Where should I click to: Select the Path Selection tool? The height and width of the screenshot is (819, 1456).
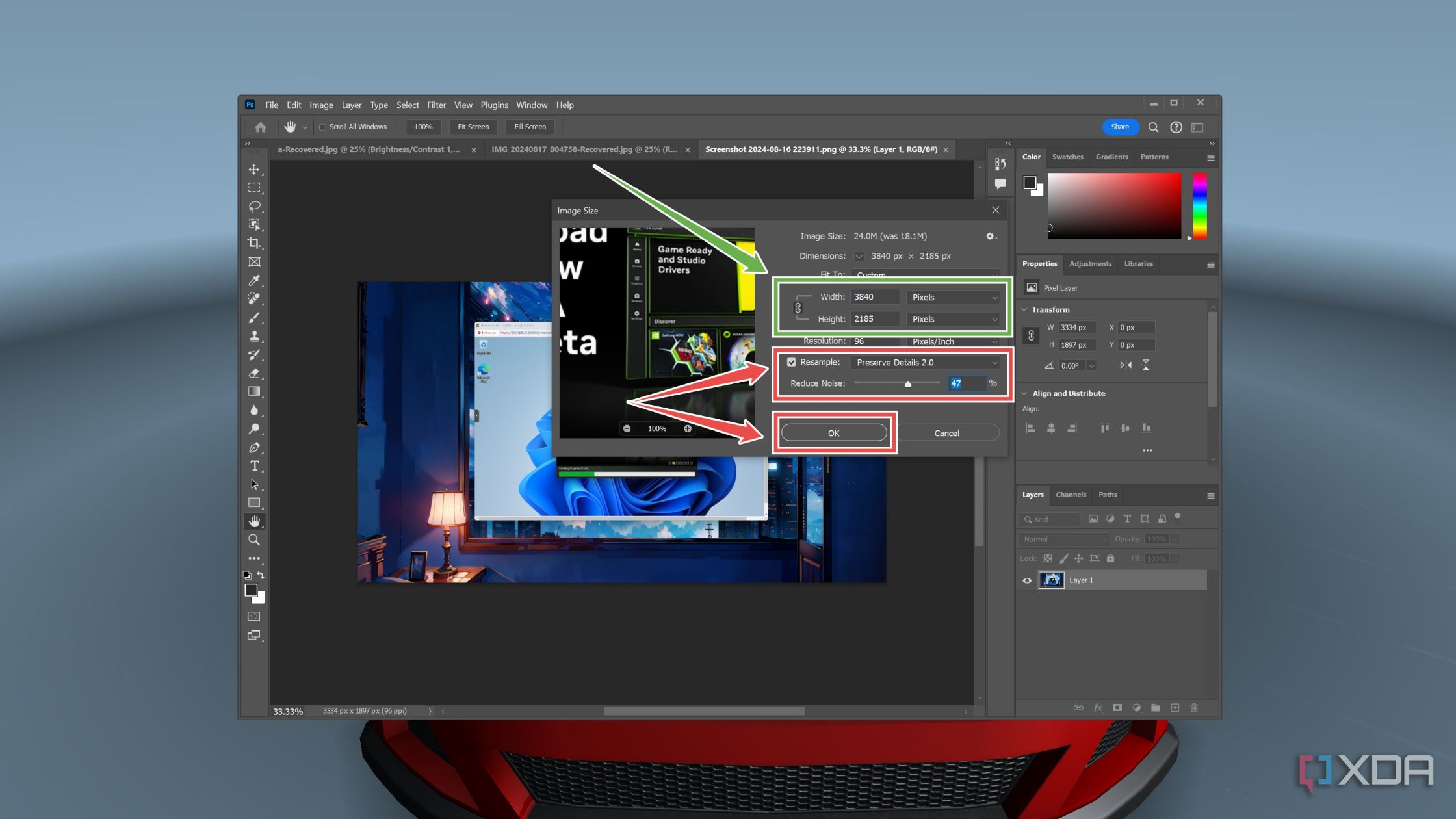click(x=254, y=484)
